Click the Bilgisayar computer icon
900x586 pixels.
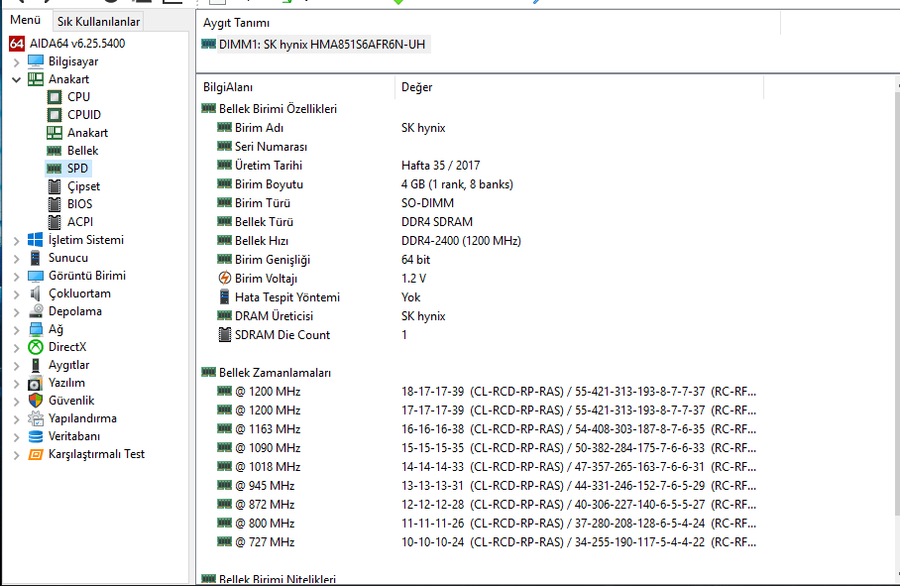[36, 61]
